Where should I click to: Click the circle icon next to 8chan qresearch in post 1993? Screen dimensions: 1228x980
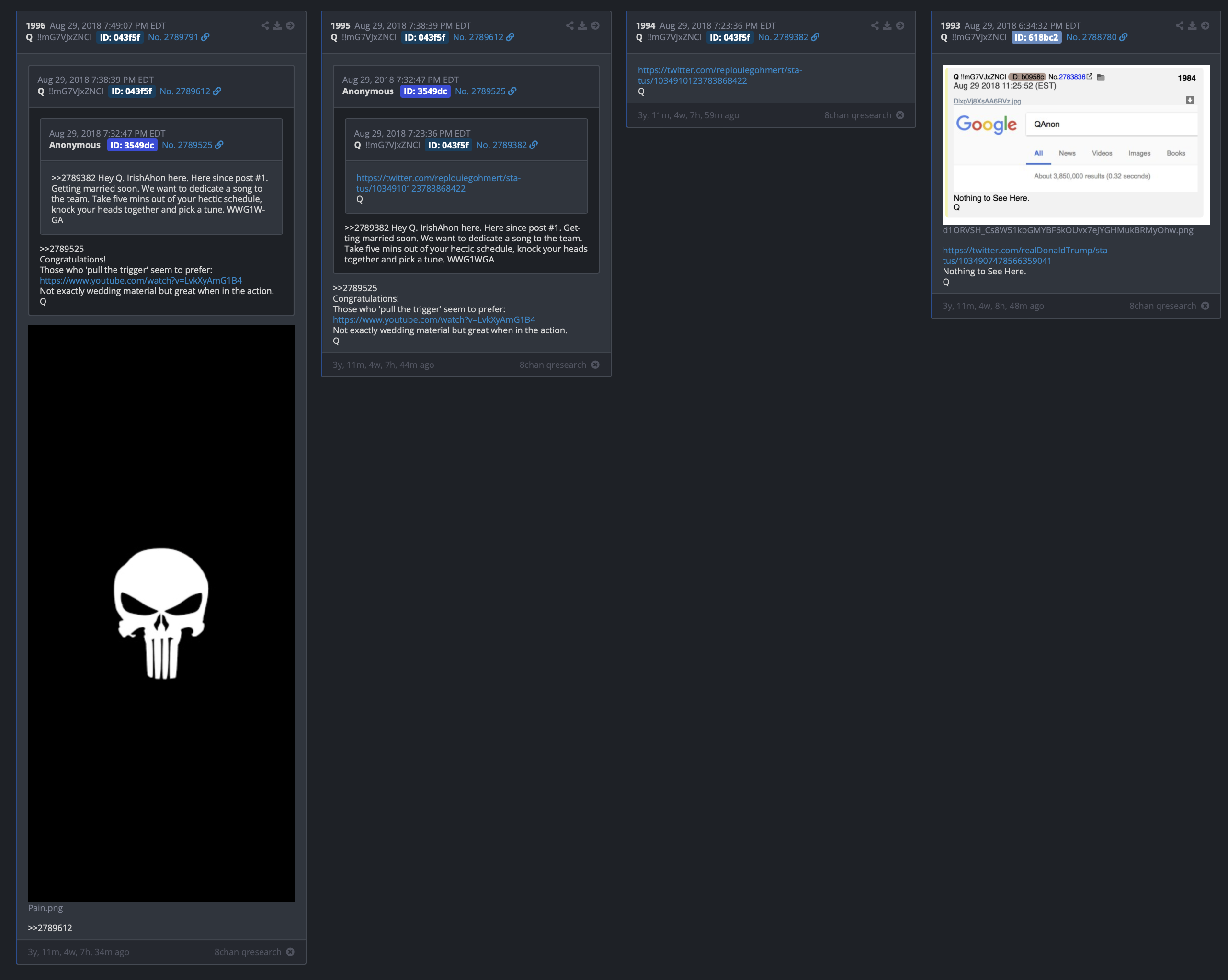click(x=1205, y=306)
